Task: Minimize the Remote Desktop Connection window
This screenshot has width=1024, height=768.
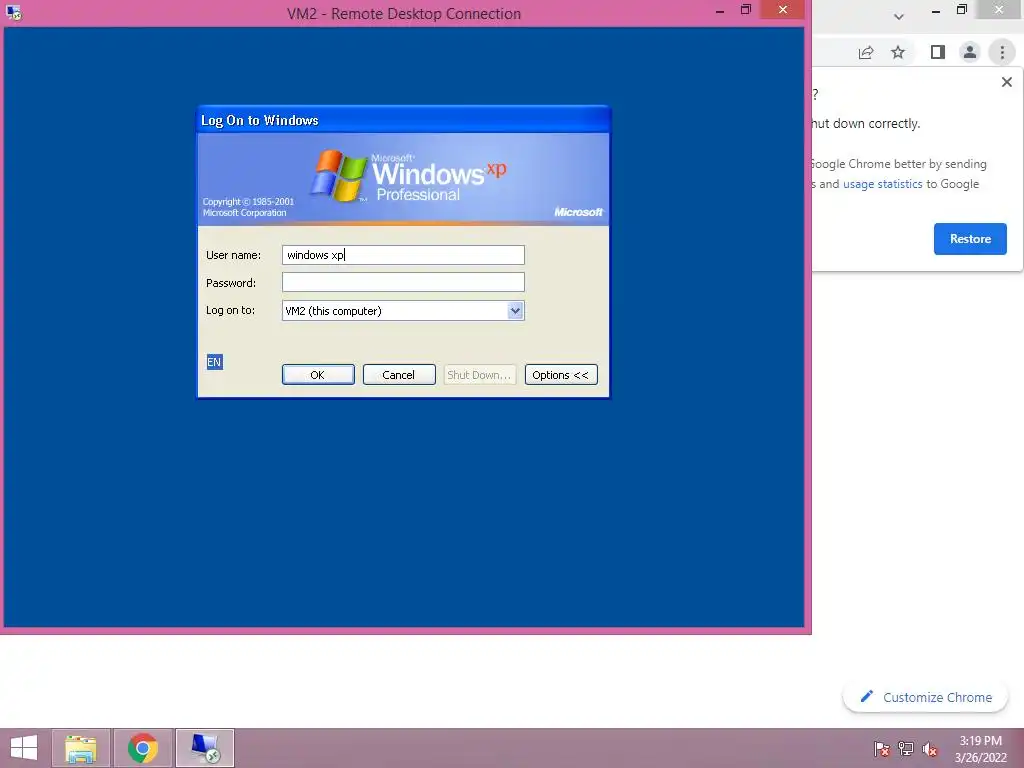Action: point(720,10)
